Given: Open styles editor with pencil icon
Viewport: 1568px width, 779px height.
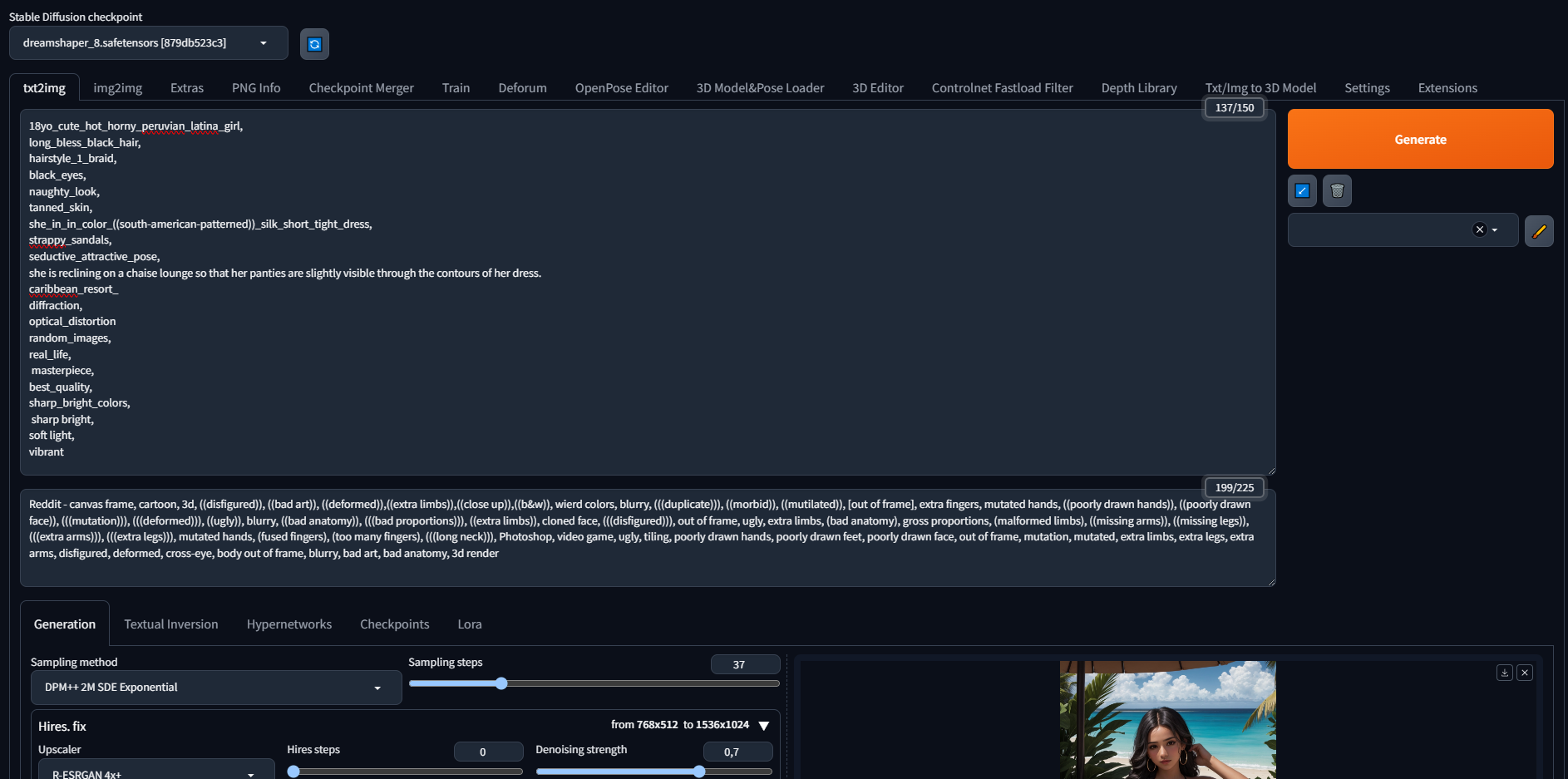Looking at the screenshot, I should tap(1539, 231).
